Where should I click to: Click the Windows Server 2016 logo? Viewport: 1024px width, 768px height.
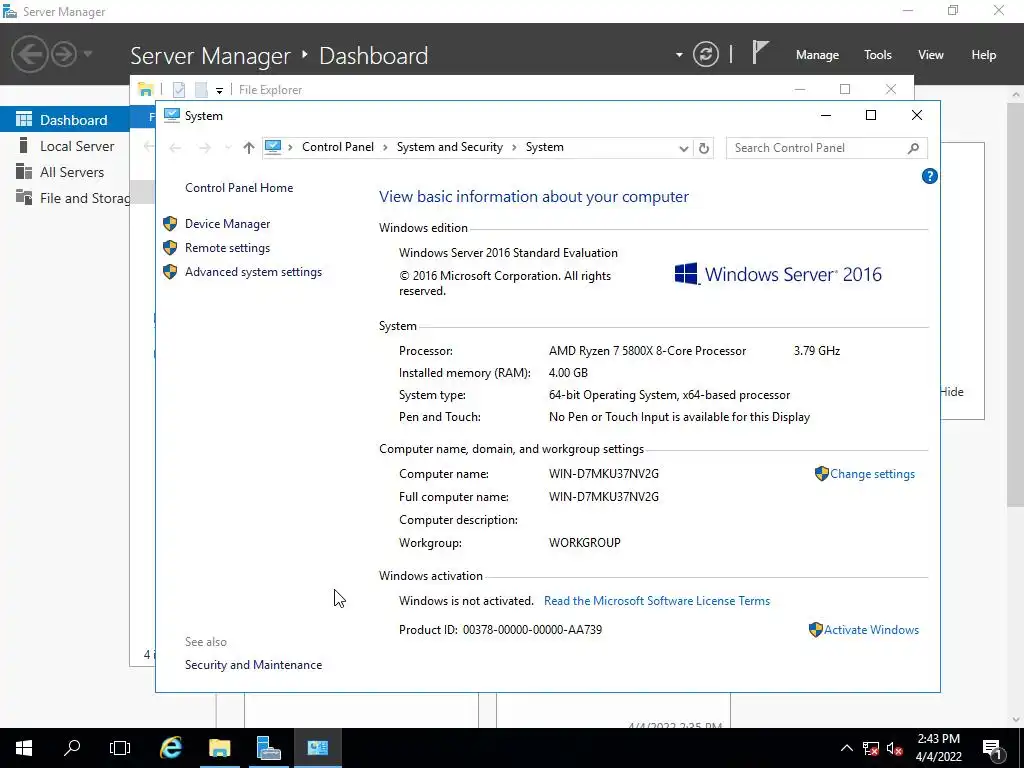tap(777, 274)
